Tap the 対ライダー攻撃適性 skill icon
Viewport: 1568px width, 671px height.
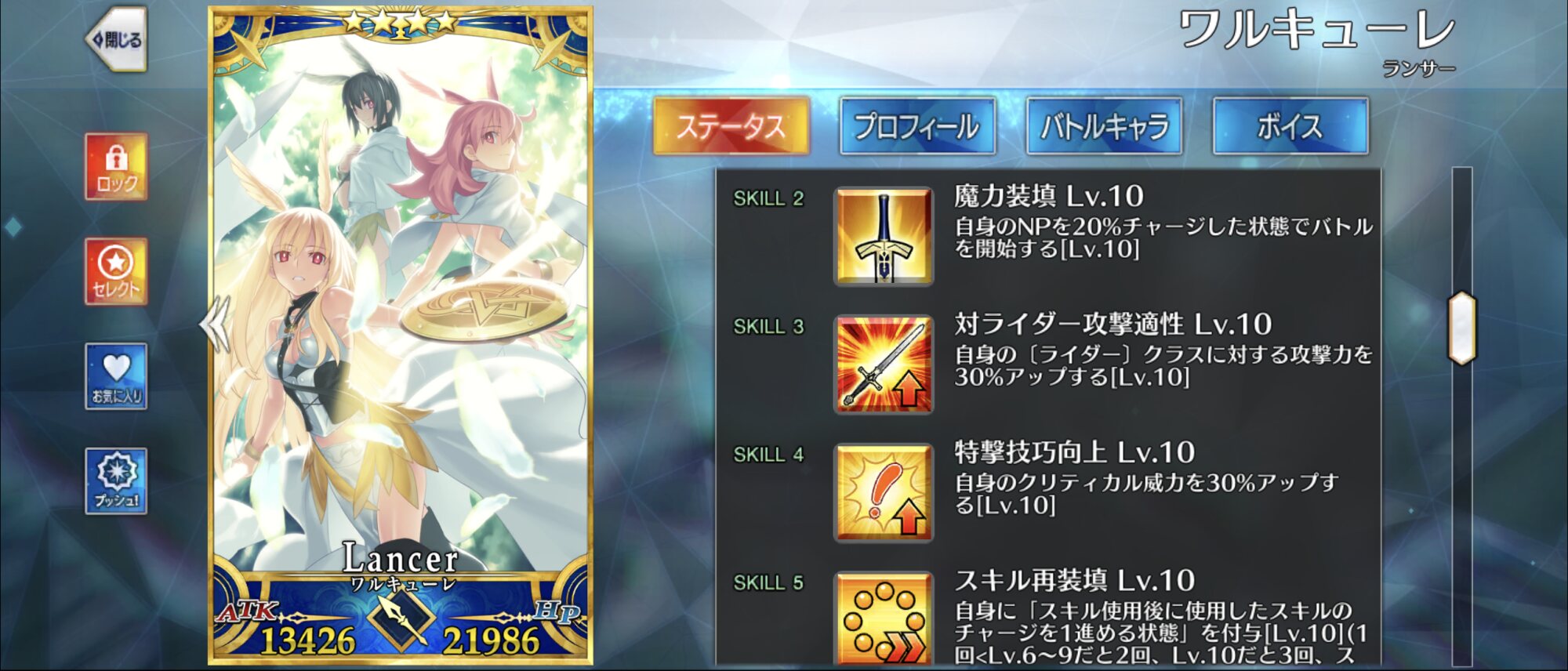click(x=884, y=365)
